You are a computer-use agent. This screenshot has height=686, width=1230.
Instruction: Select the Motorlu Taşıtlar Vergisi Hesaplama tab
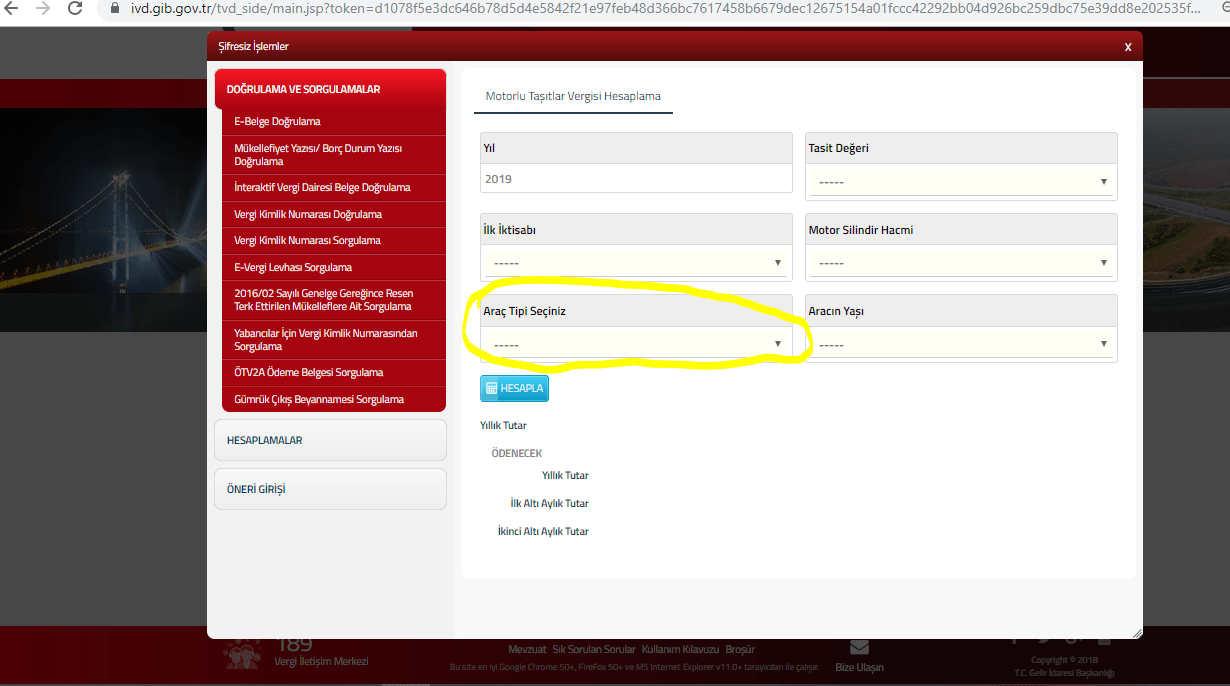[573, 97]
